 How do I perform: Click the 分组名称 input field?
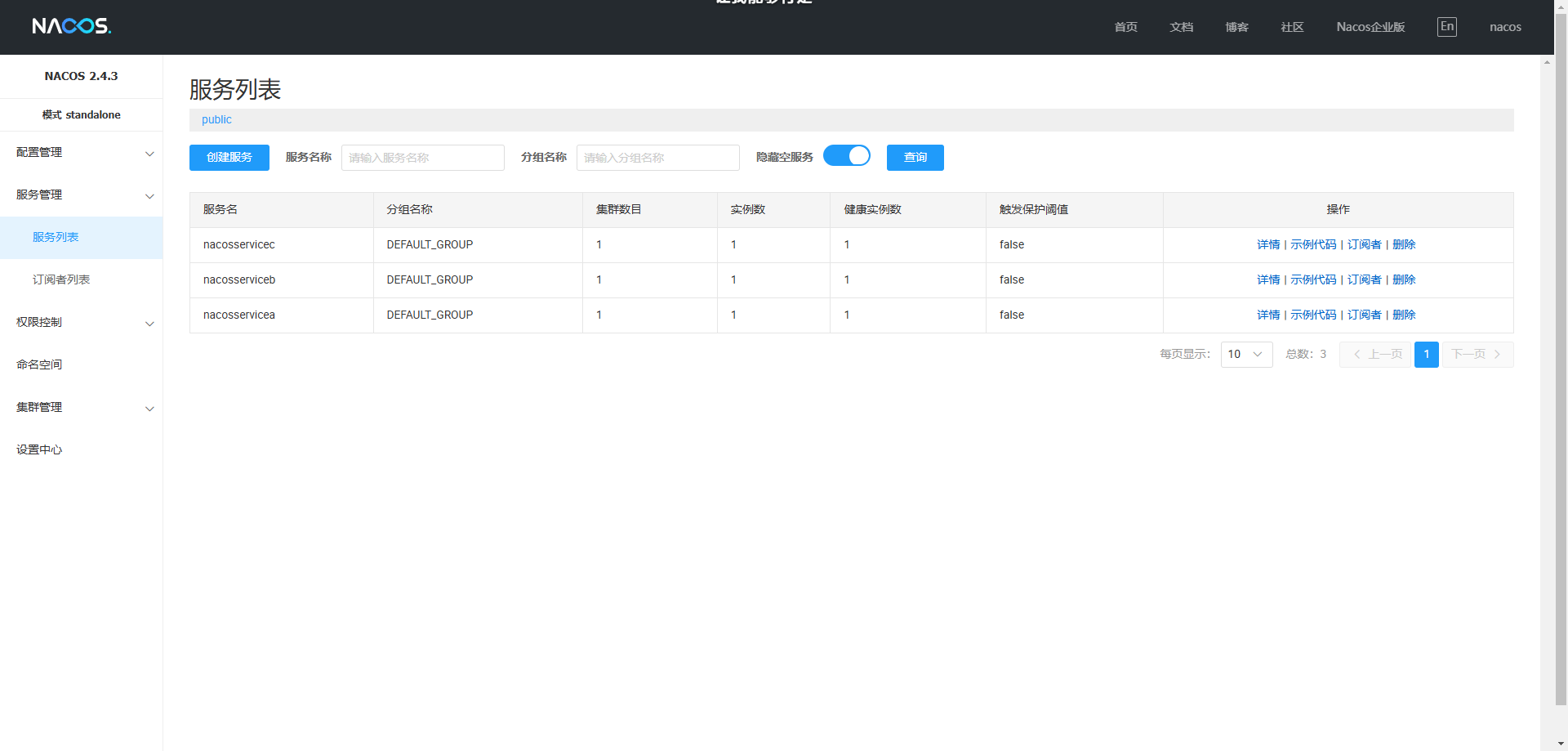pyautogui.click(x=657, y=158)
